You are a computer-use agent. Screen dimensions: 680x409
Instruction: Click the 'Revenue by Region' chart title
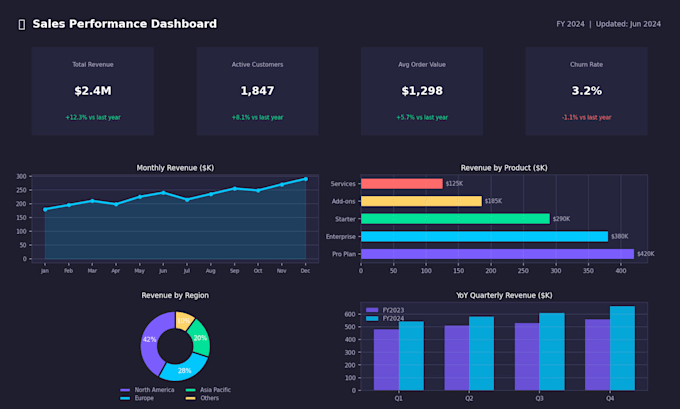175,295
